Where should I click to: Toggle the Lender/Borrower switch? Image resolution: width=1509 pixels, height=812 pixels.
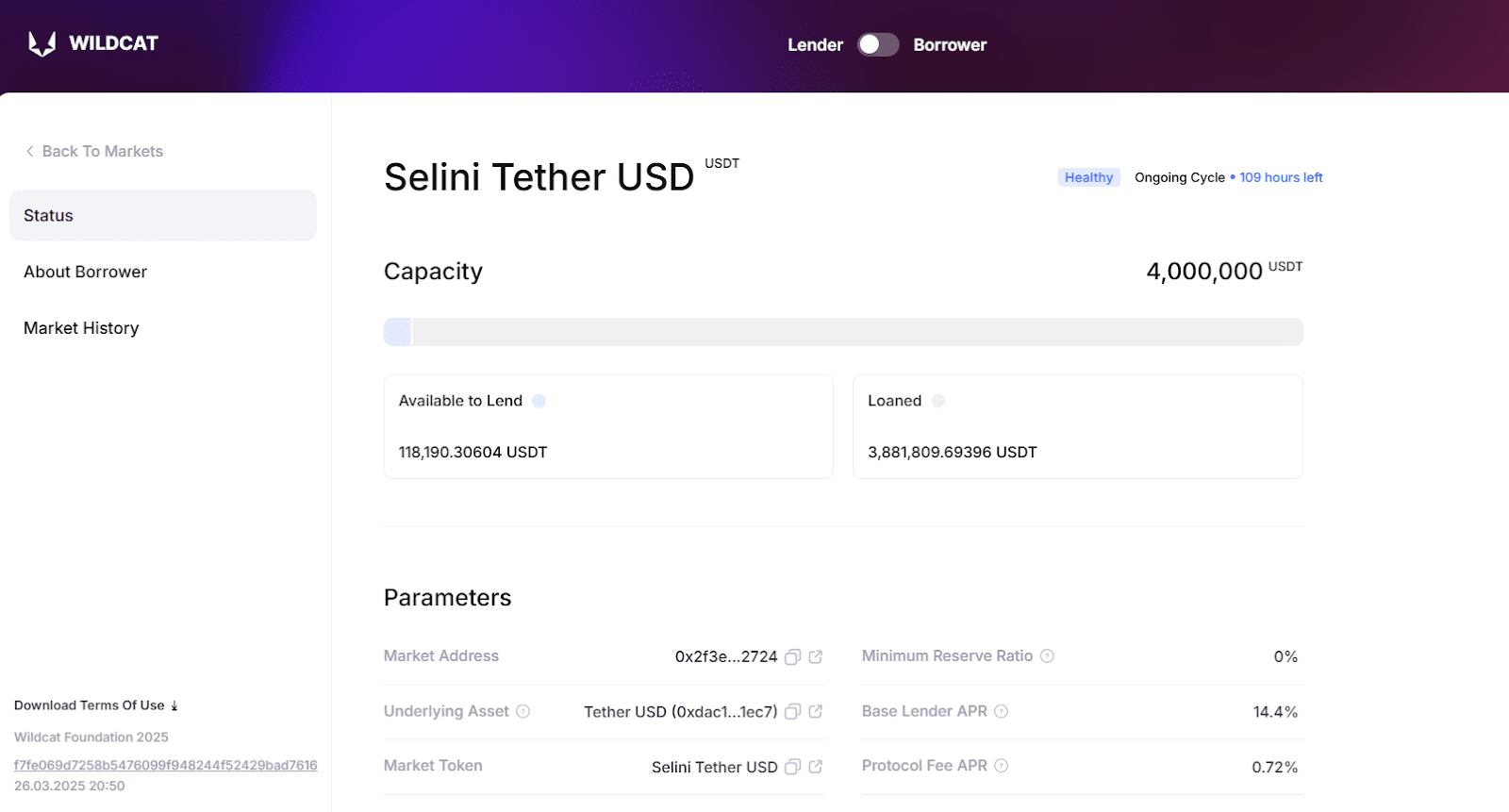[878, 44]
